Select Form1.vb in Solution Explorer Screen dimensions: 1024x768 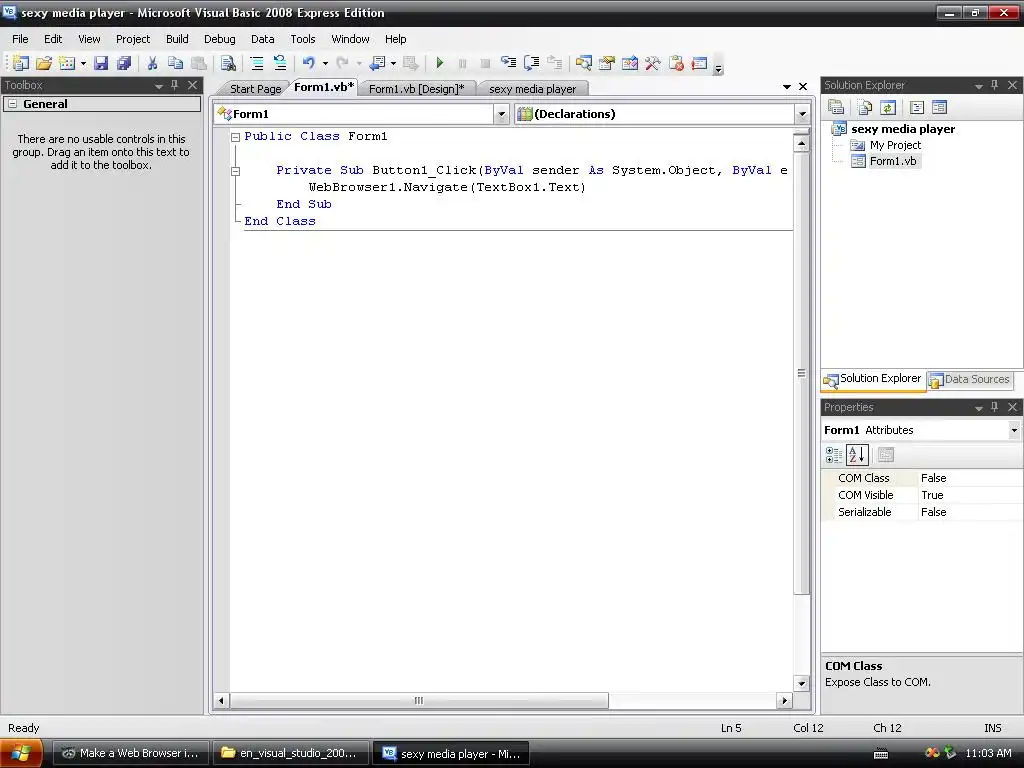click(x=893, y=161)
